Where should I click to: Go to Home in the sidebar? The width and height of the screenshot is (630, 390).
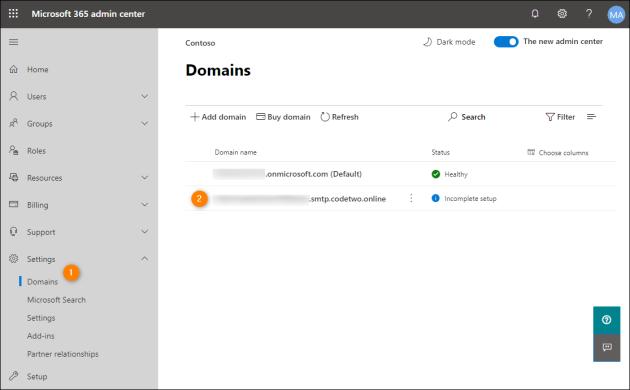[x=38, y=69]
